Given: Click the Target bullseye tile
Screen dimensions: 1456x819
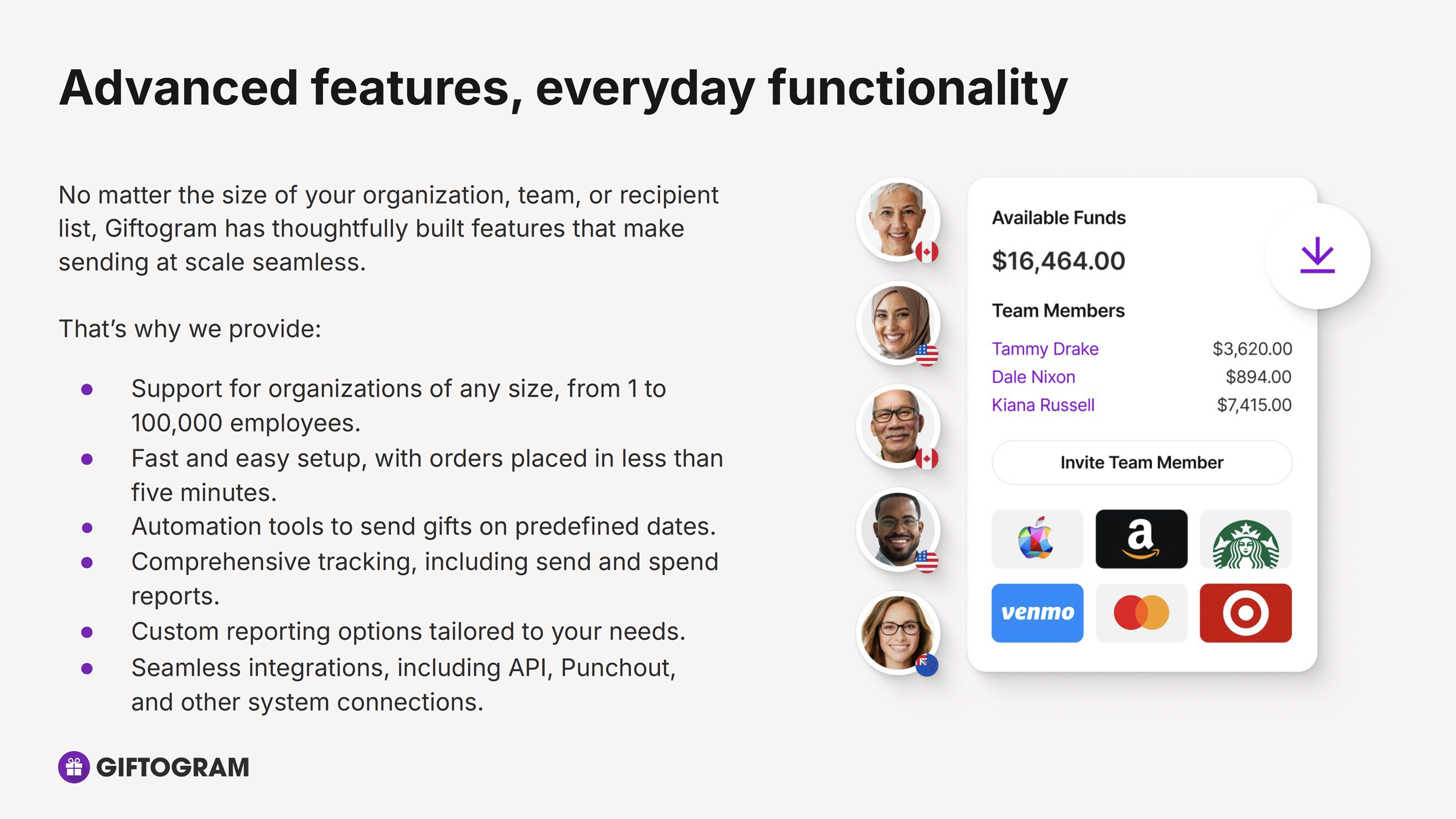Looking at the screenshot, I should coord(1245,613).
